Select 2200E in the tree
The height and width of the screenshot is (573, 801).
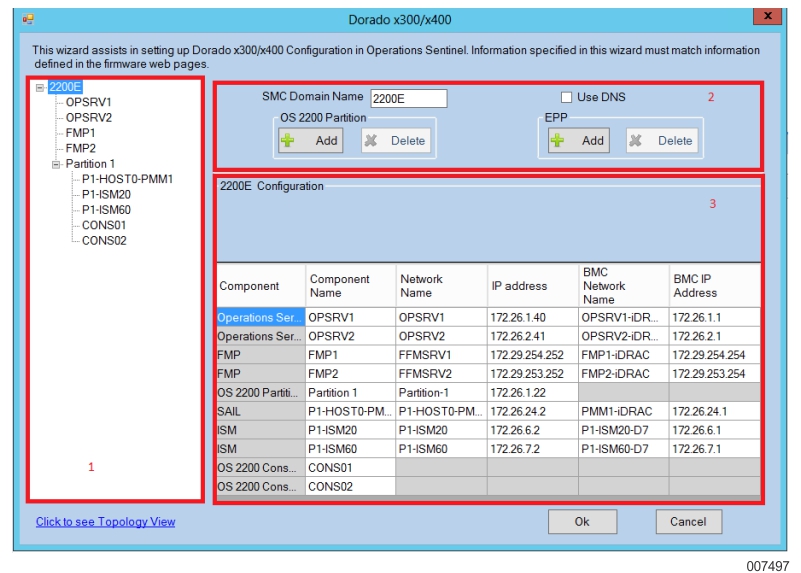pyautogui.click(x=65, y=87)
